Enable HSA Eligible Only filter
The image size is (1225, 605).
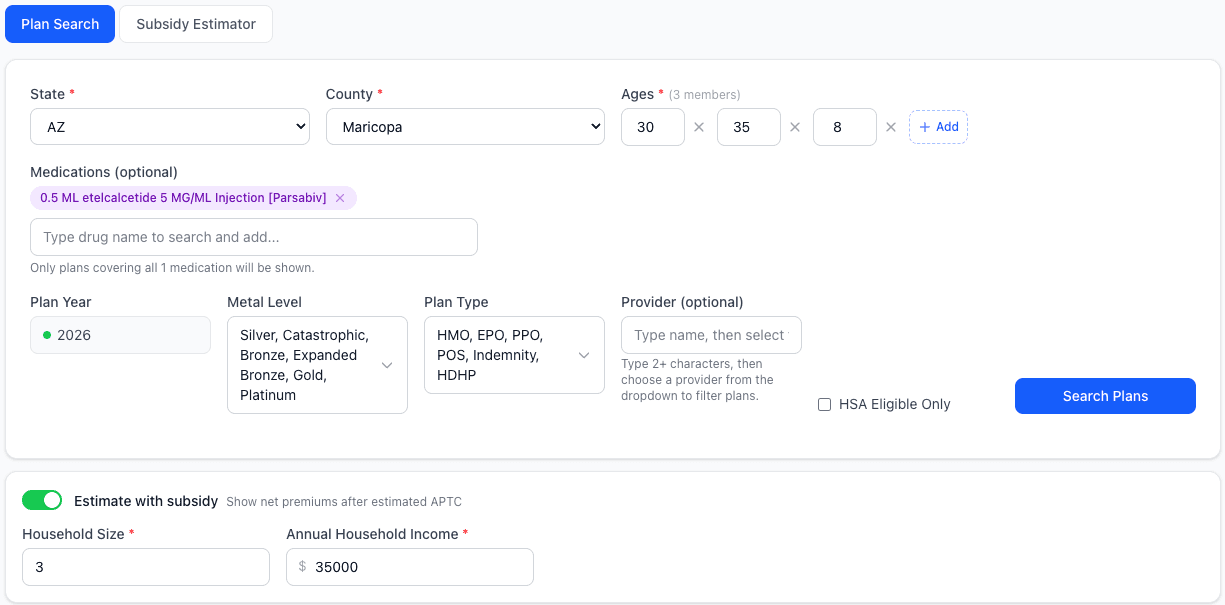click(x=824, y=404)
